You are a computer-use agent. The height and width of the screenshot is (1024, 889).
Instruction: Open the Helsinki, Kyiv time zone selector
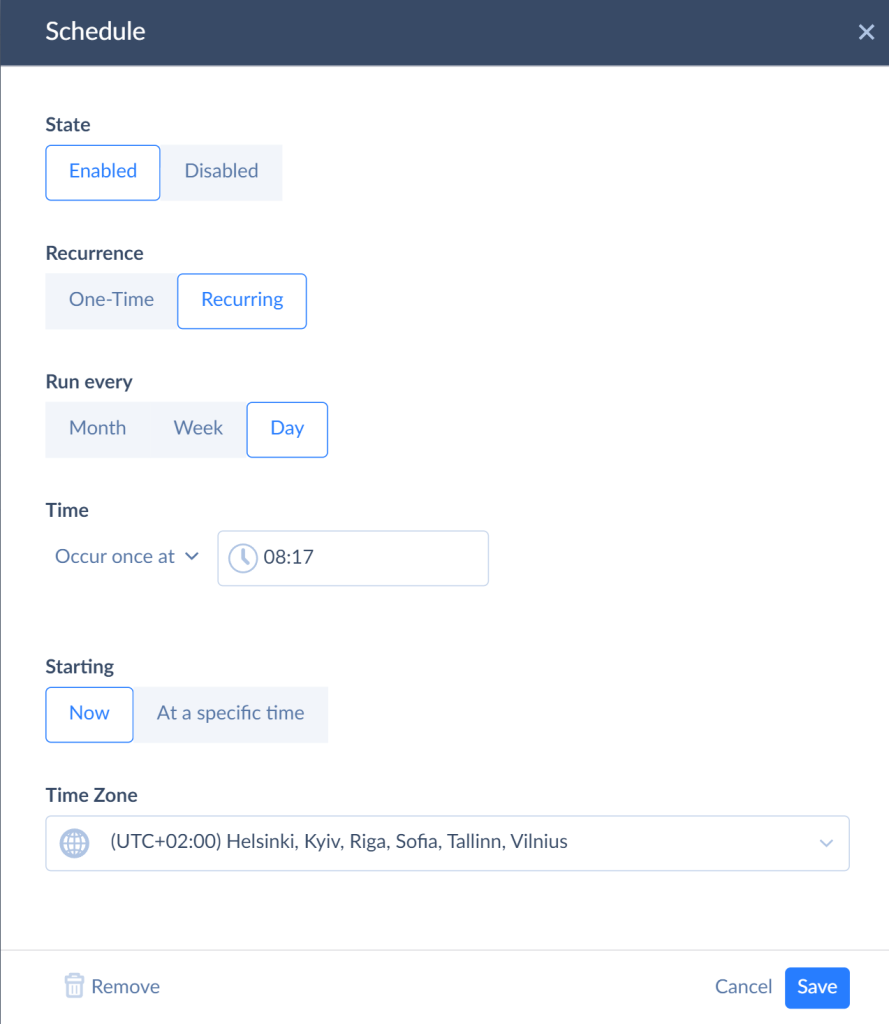point(447,843)
